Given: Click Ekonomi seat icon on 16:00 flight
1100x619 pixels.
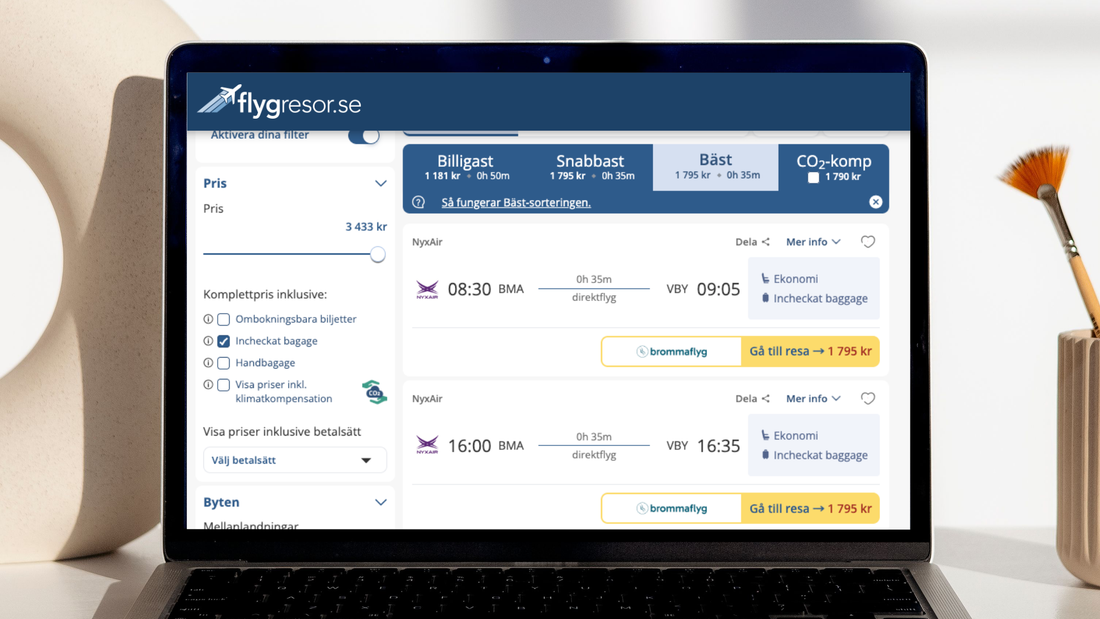Looking at the screenshot, I should [x=765, y=435].
